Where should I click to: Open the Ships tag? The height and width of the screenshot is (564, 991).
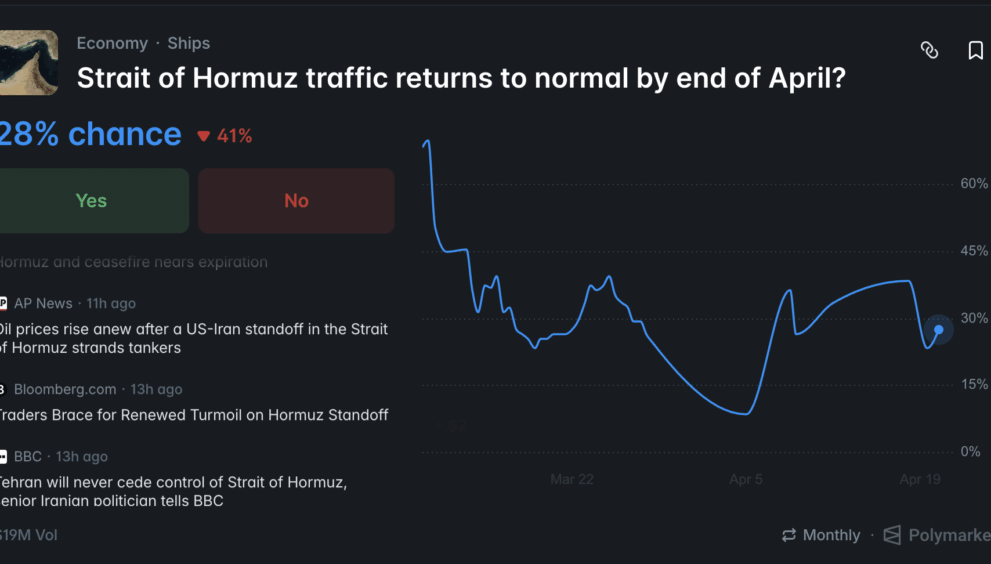(x=189, y=43)
